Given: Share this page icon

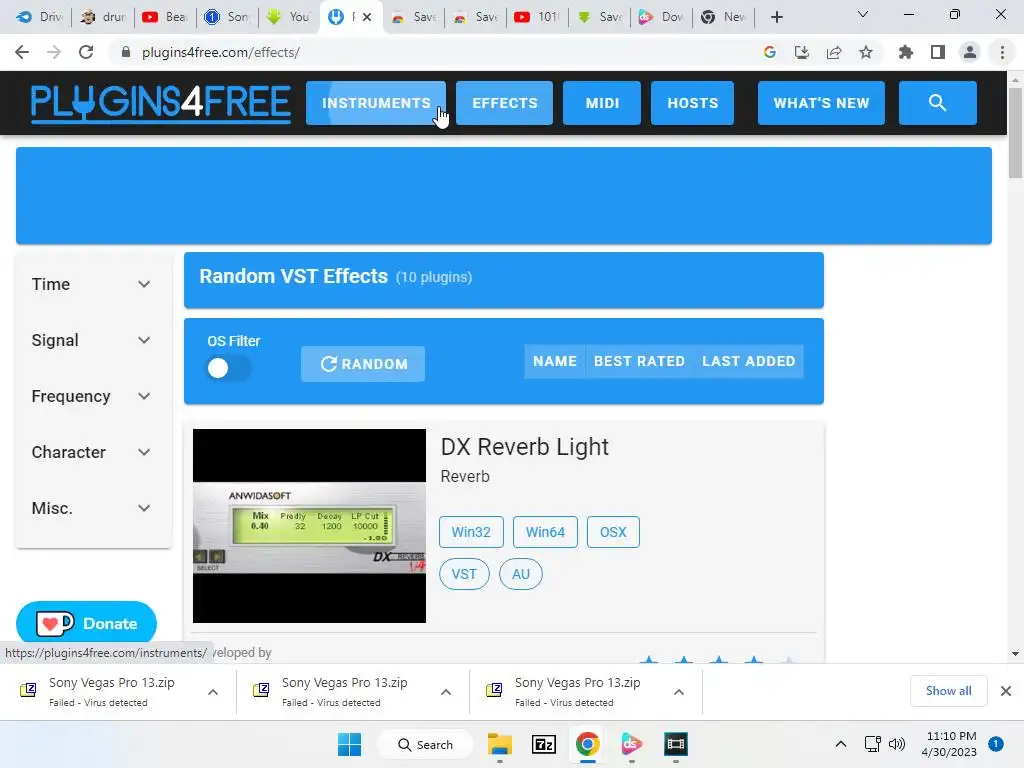Looking at the screenshot, I should tap(834, 52).
